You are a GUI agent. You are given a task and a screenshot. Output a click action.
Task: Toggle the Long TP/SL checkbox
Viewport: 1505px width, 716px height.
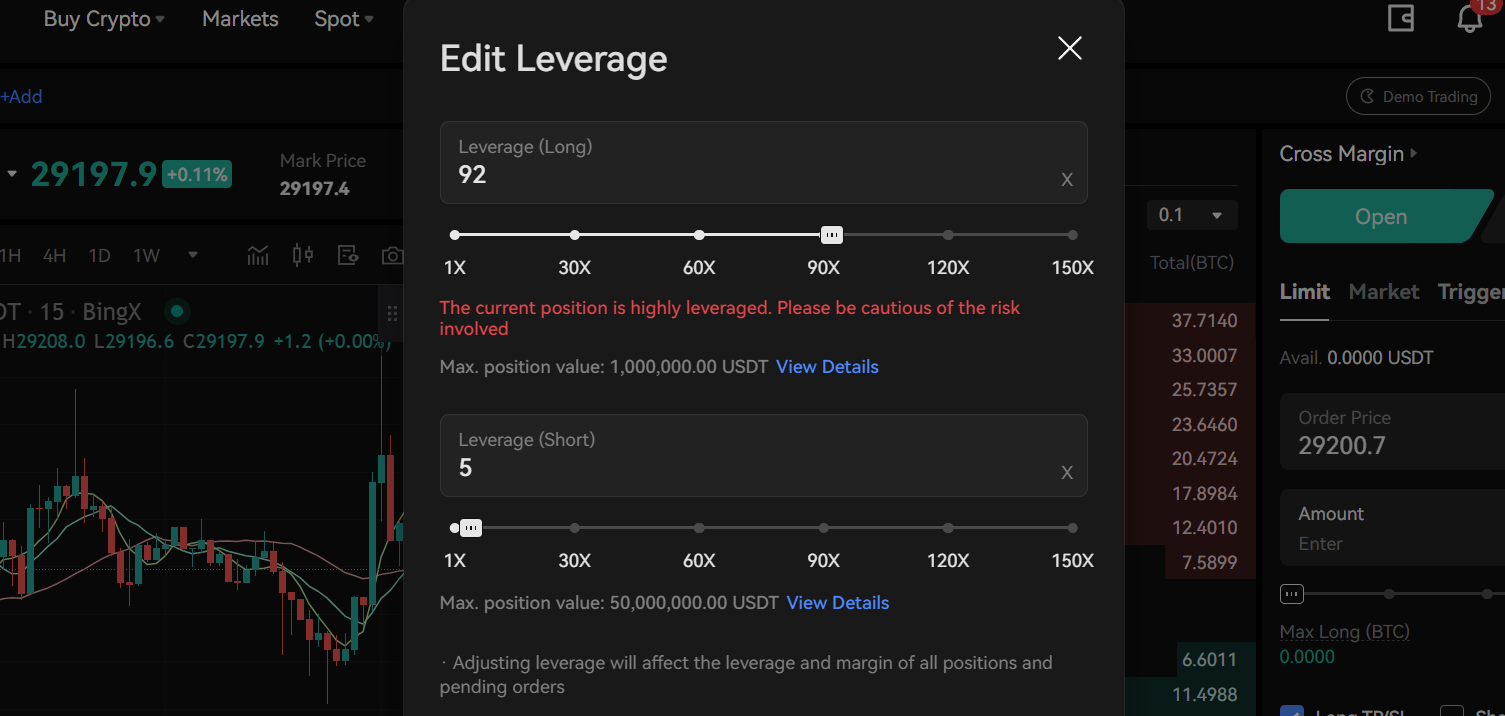click(1291, 712)
